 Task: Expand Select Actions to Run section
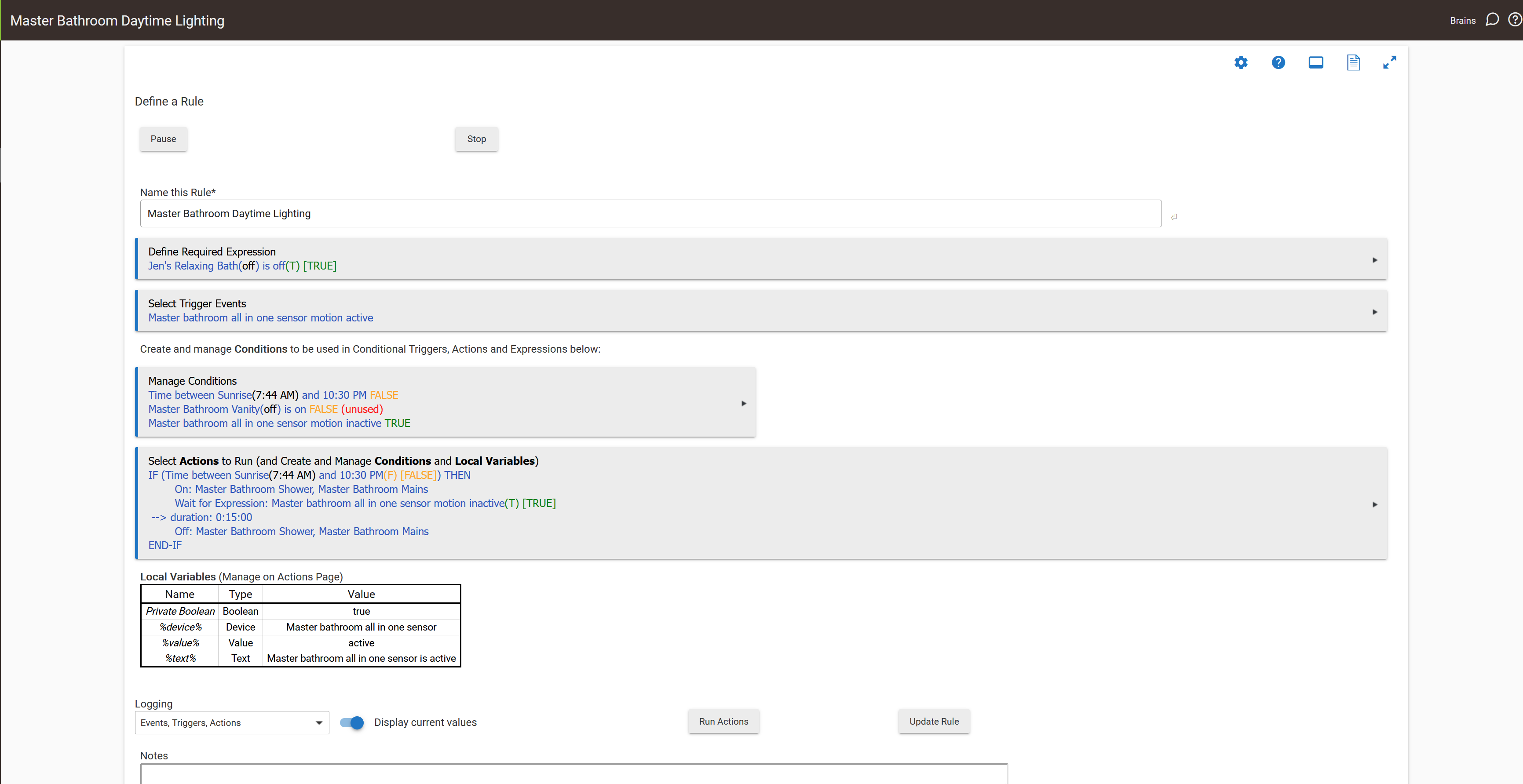pyautogui.click(x=1375, y=504)
